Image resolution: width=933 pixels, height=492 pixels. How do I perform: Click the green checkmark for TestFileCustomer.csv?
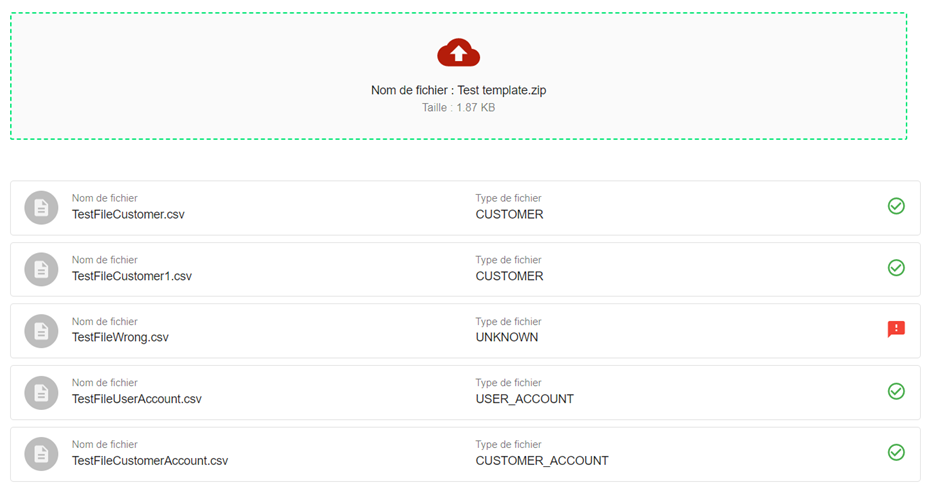coord(896,206)
